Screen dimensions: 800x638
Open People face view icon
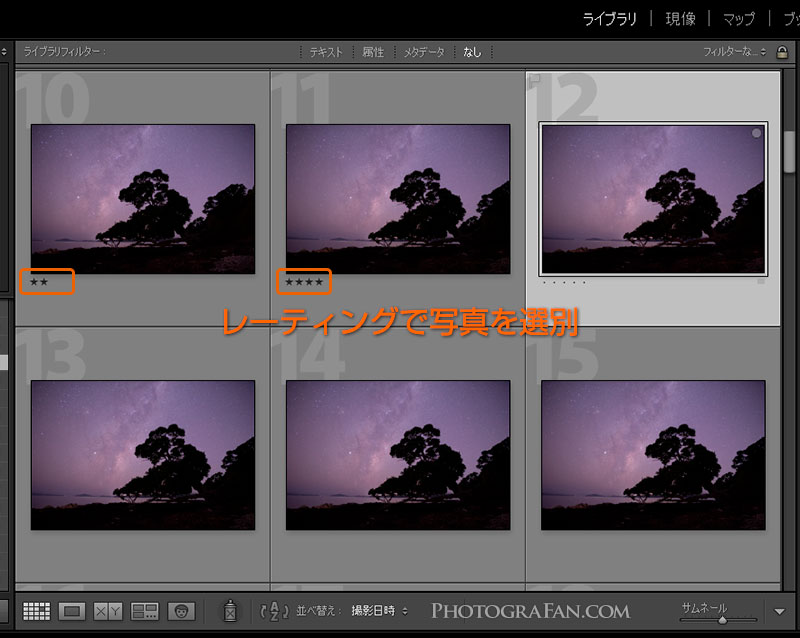[181, 611]
